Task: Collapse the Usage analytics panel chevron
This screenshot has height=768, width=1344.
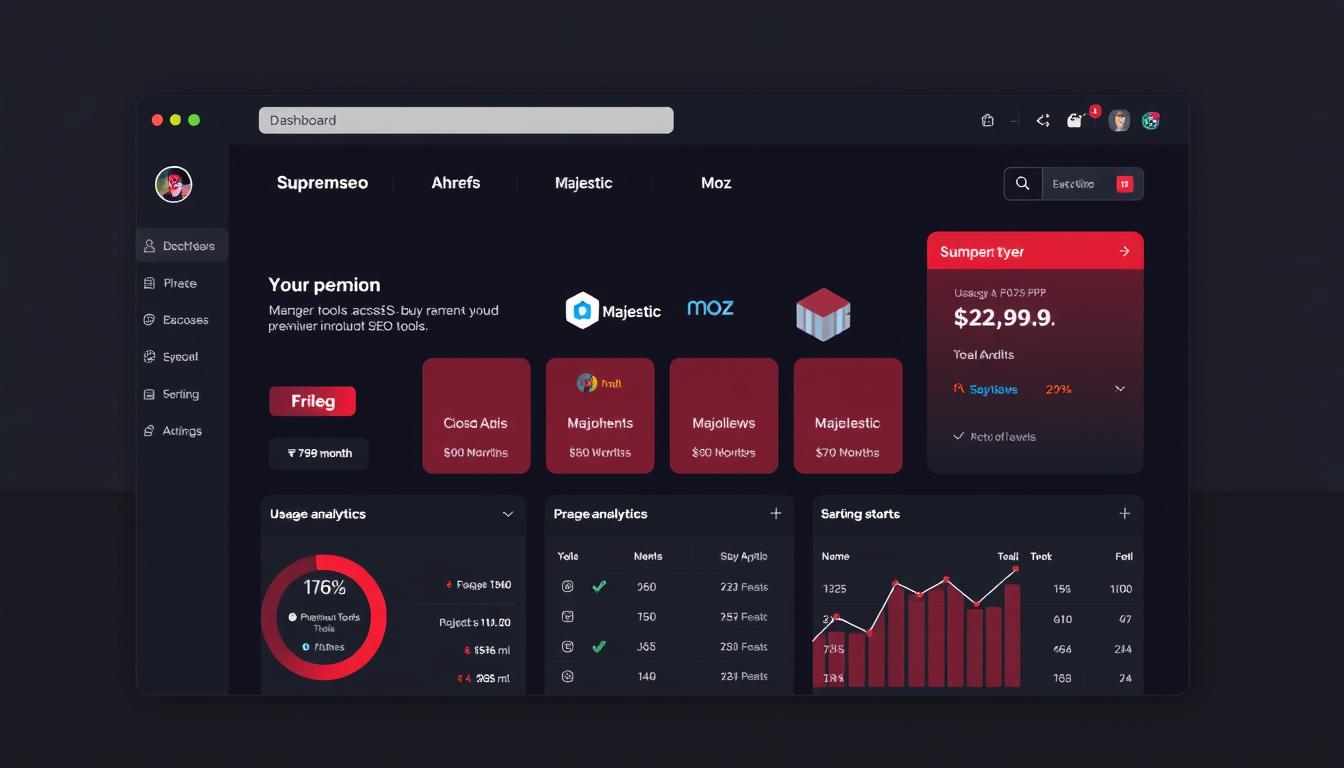Action: (507, 514)
